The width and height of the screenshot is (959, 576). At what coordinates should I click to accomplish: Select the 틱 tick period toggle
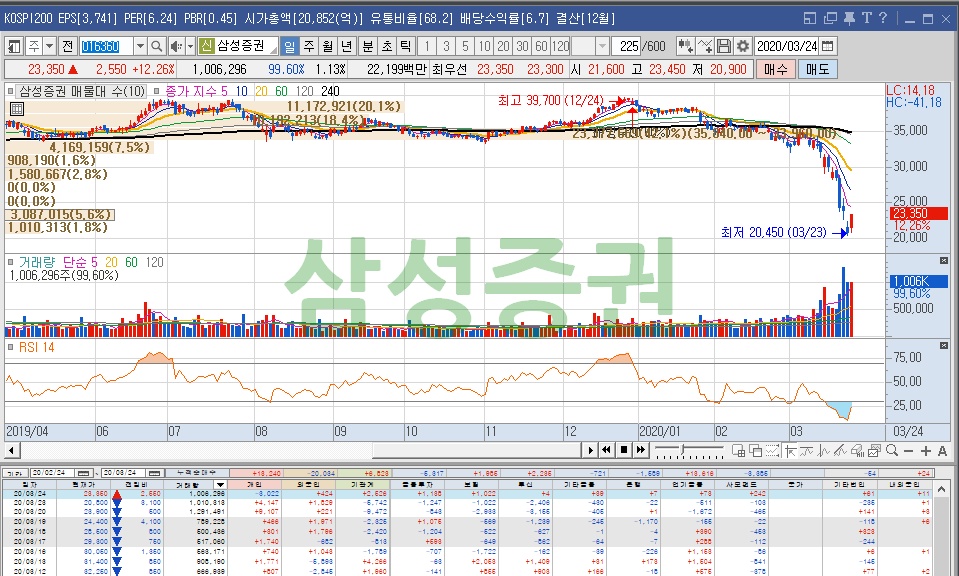click(405, 46)
